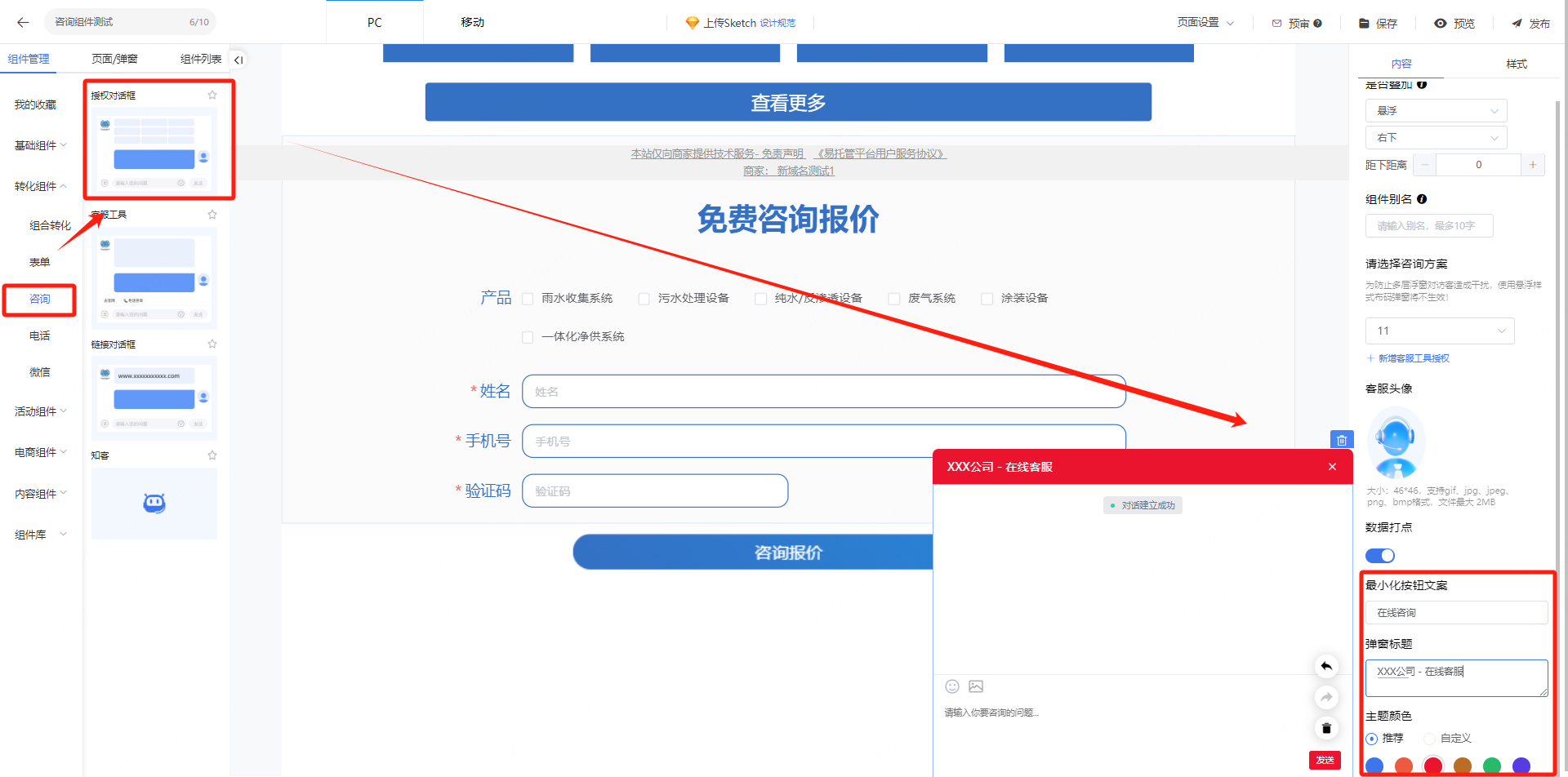Click the black trash floating button

pyautogui.click(x=1326, y=728)
